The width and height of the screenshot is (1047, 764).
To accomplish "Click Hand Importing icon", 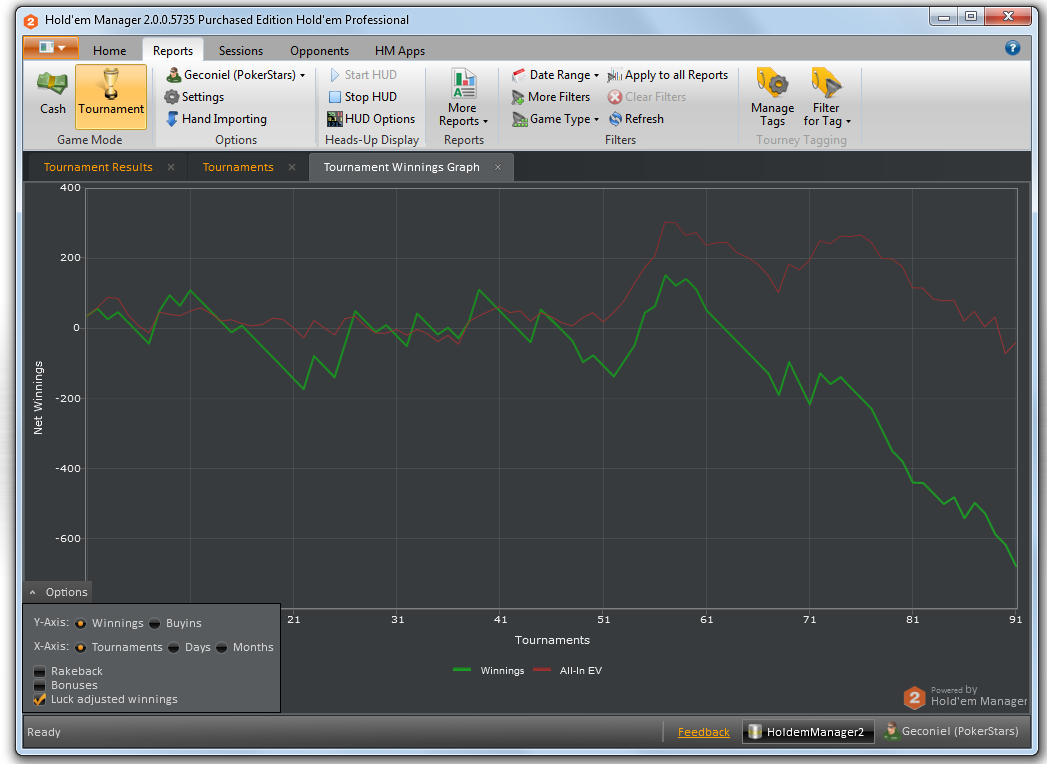I will click(172, 119).
